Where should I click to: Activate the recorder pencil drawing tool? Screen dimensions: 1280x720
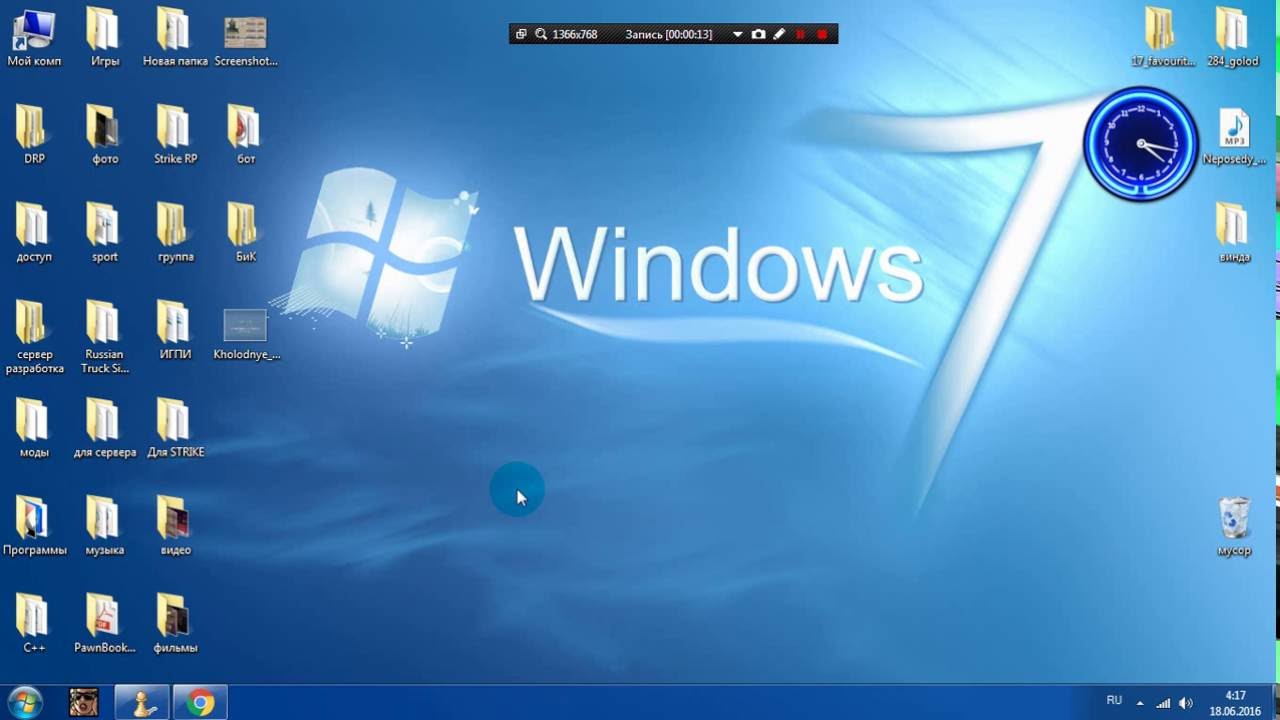(x=779, y=34)
